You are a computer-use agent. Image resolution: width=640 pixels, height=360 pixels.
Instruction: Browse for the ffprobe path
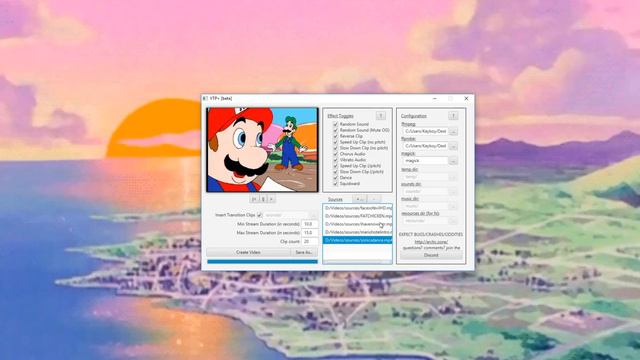[453, 146]
